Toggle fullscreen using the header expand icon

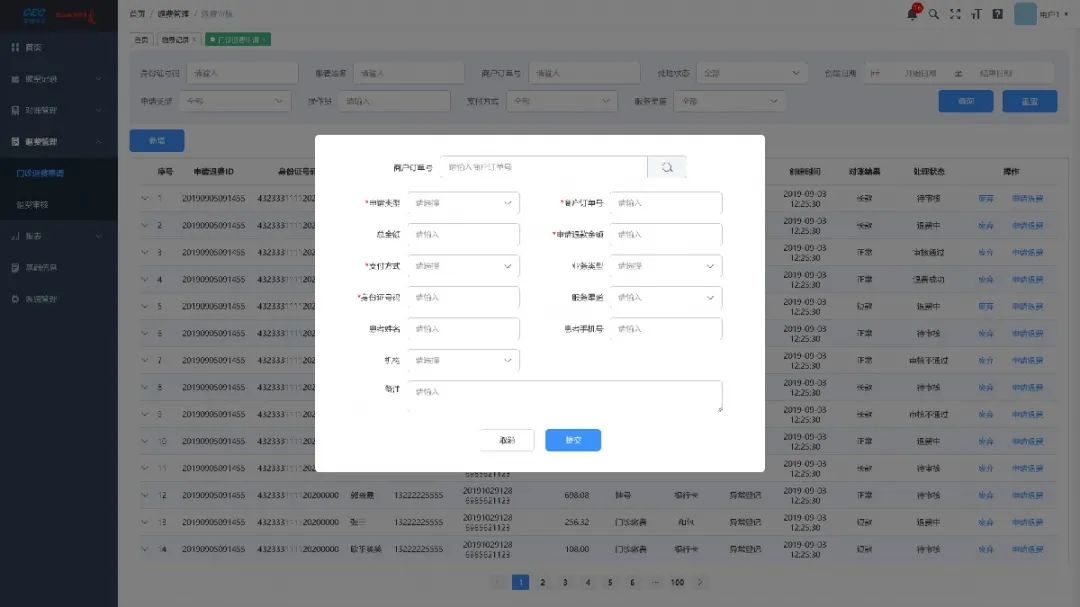click(x=955, y=14)
